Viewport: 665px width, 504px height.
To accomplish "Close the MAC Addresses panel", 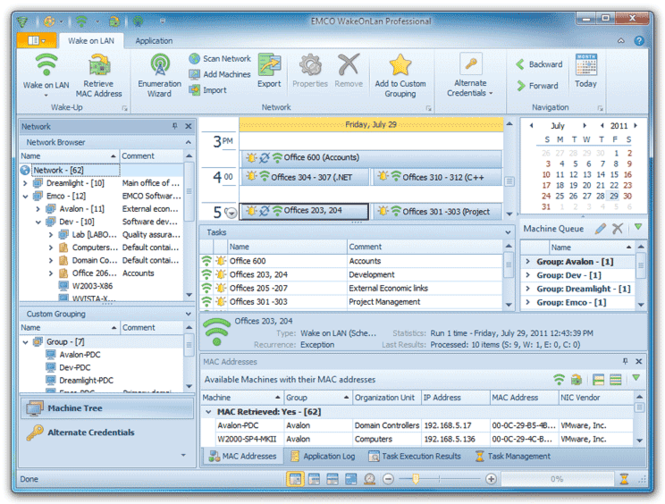I will pyautogui.click(x=639, y=361).
